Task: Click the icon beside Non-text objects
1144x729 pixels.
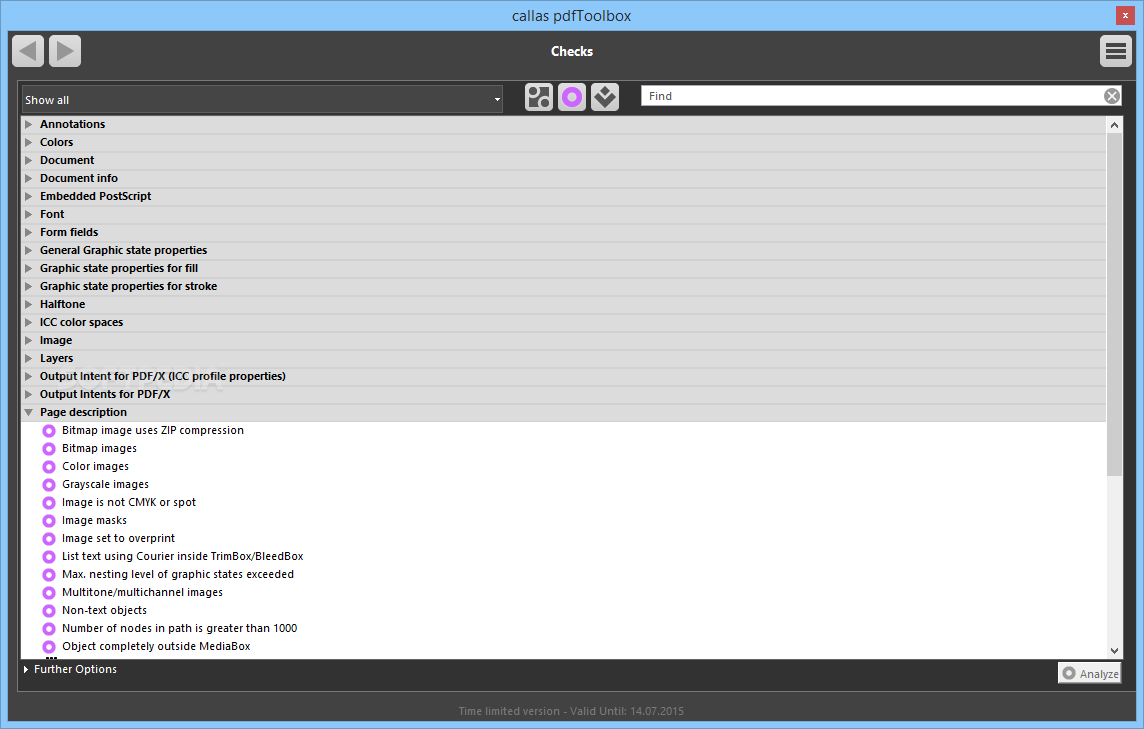Action: [49, 611]
